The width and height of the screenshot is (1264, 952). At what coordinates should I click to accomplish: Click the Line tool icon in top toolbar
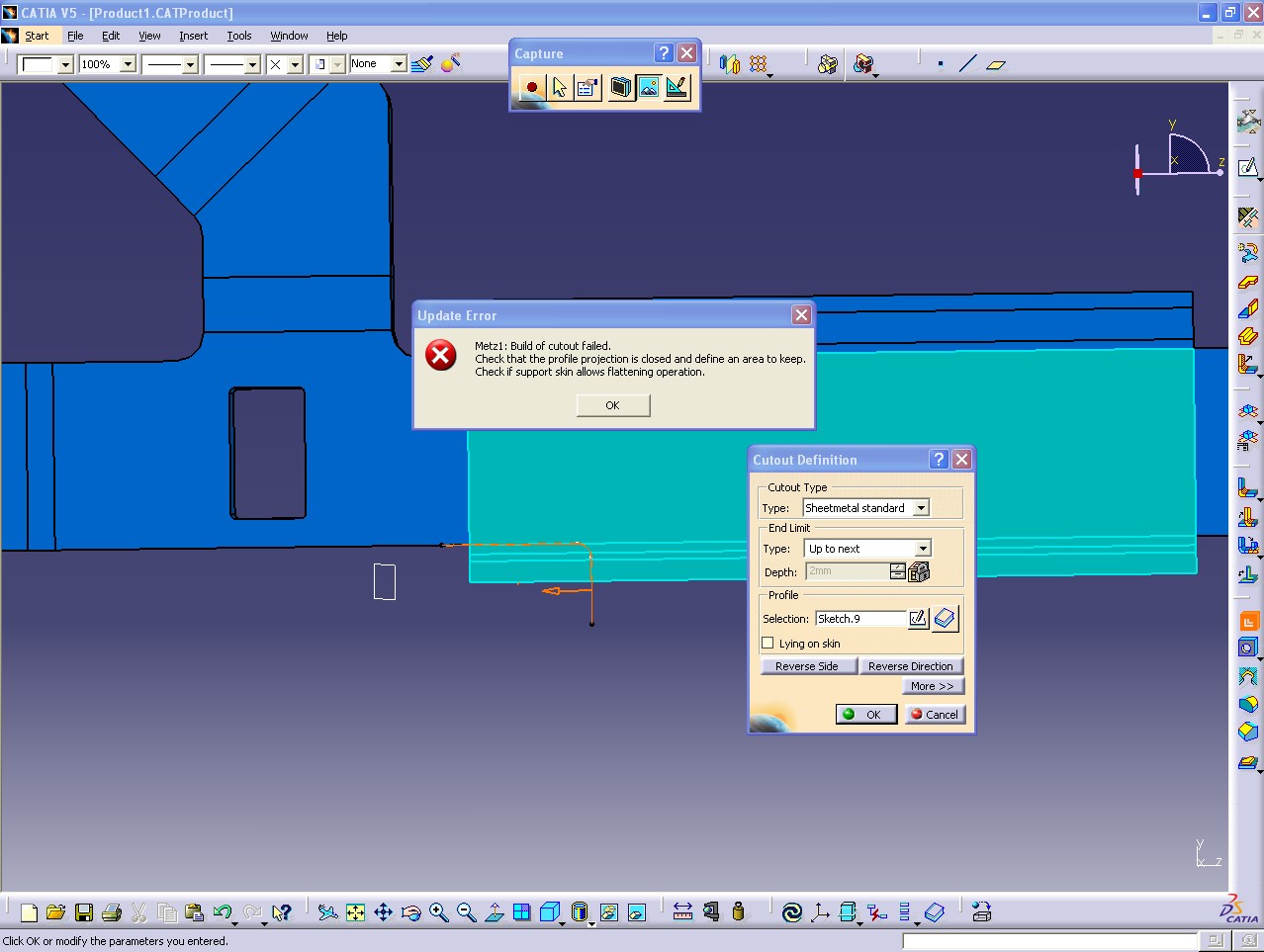pyautogui.click(x=967, y=64)
